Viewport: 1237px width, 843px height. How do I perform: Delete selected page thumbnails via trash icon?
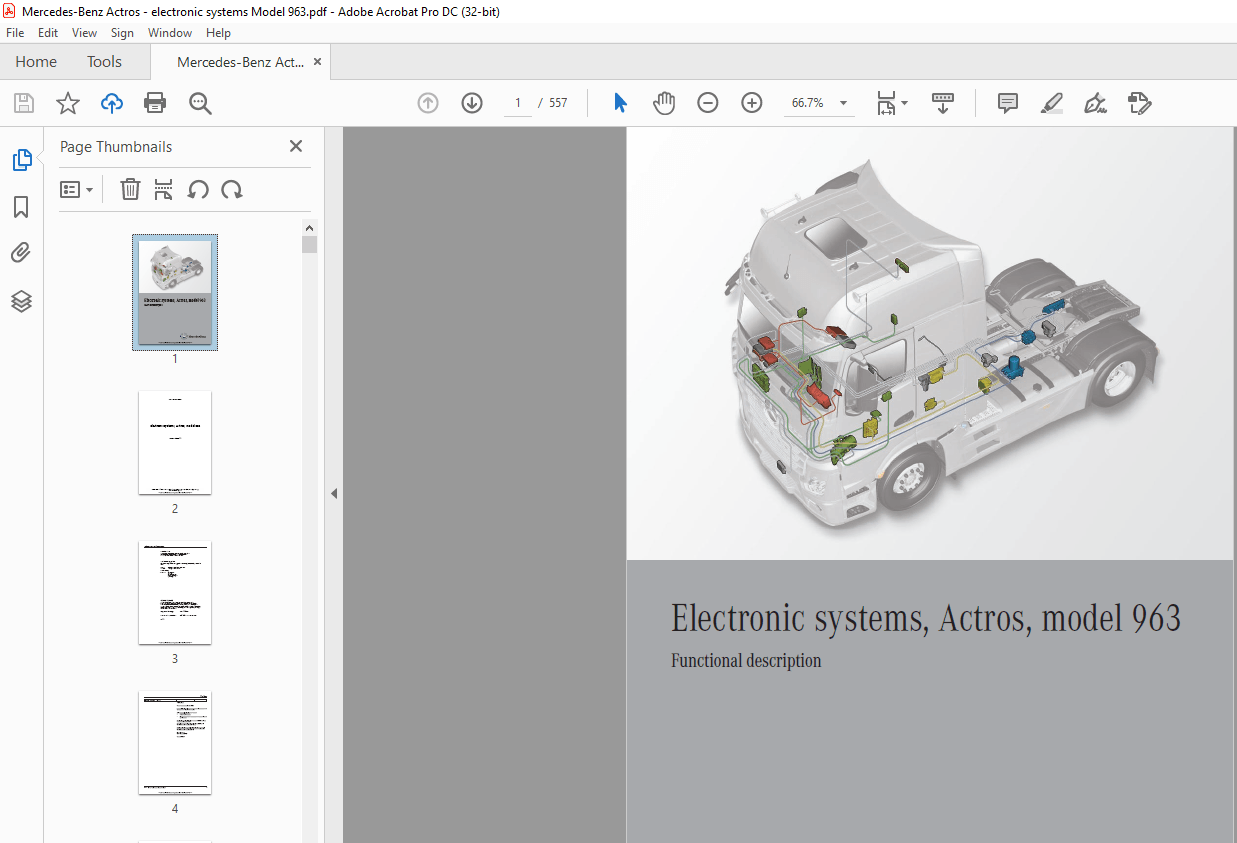pyautogui.click(x=130, y=189)
